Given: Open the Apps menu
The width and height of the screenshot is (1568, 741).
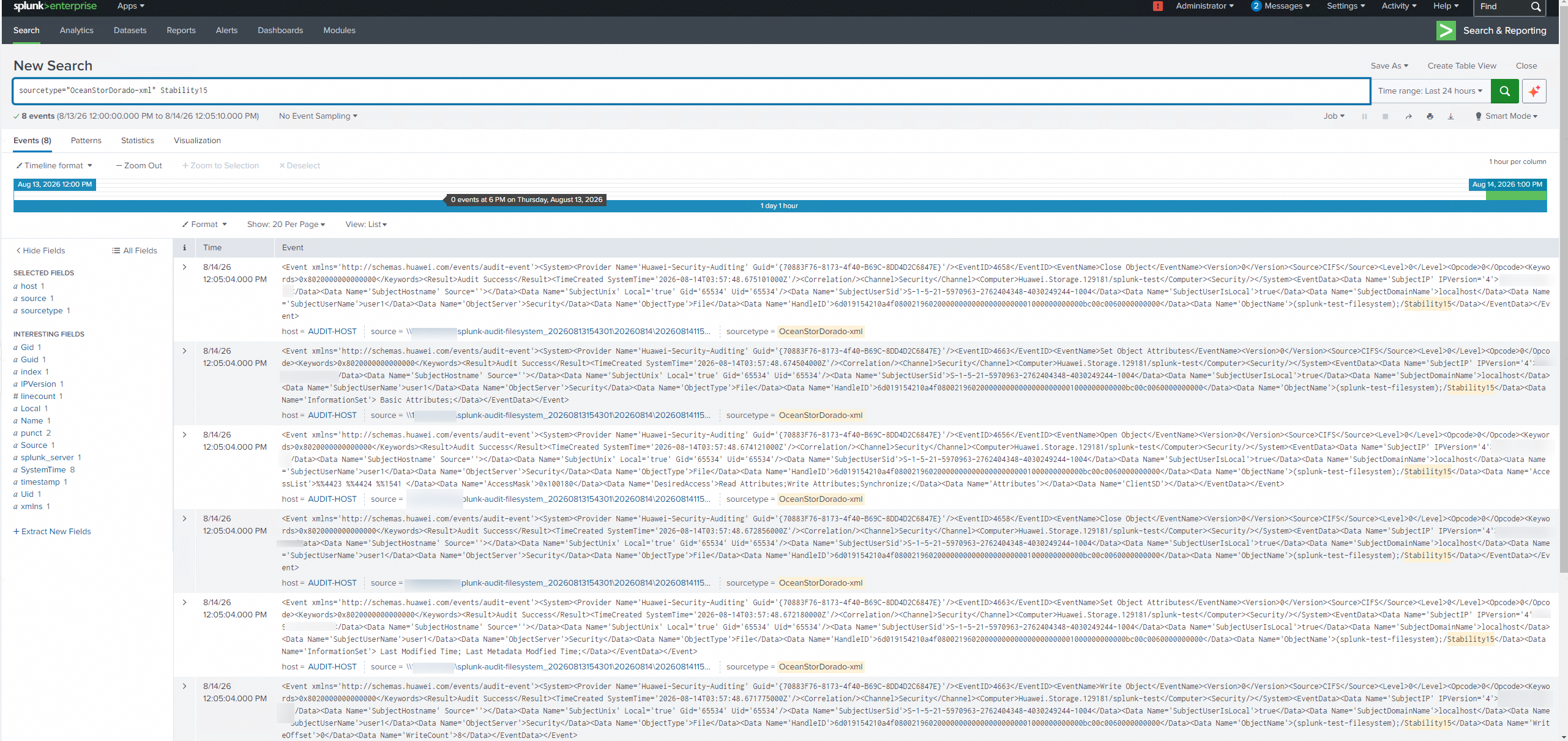Looking at the screenshot, I should pos(131,6).
